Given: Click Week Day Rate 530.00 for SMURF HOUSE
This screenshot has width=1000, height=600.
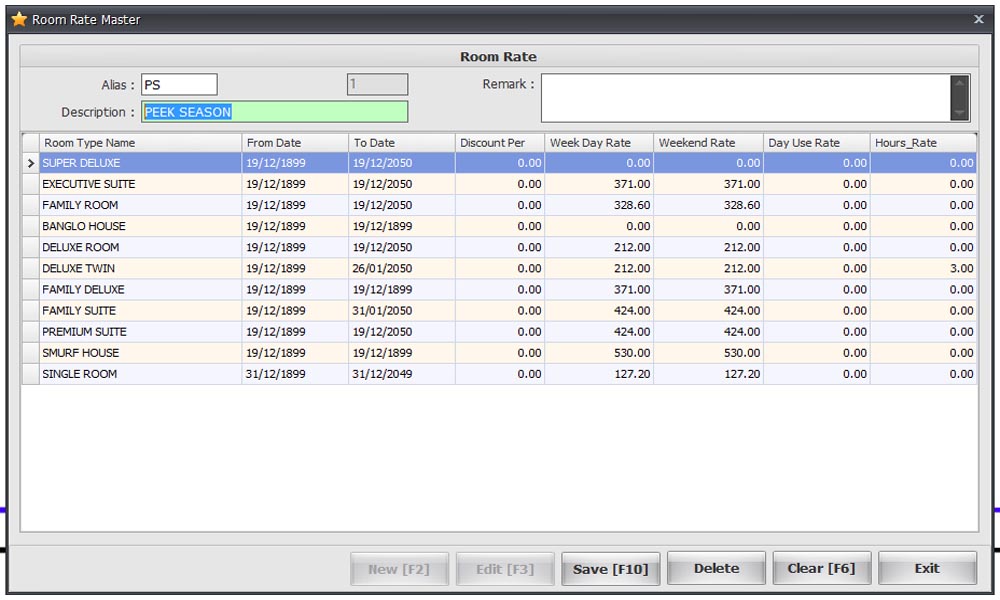Looking at the screenshot, I should tap(599, 353).
